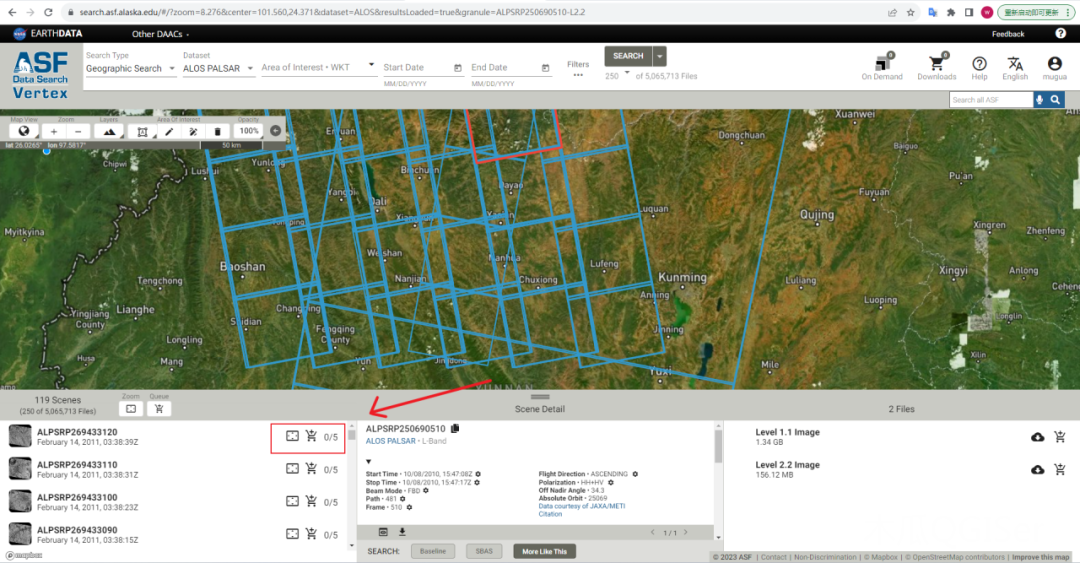Bookmark this page with star icon
1080x563 pixels.
[x=911, y=12]
